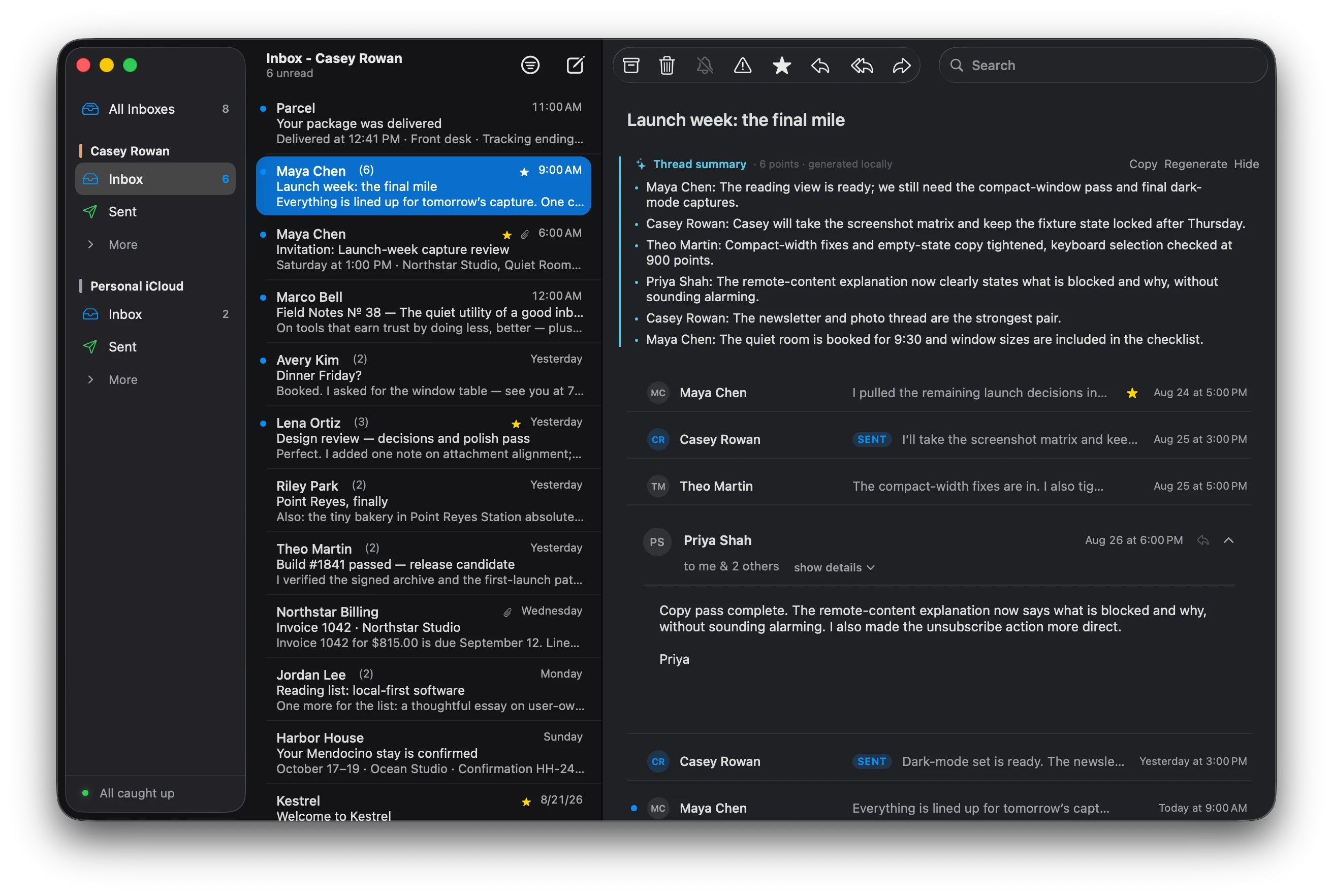Open the Field Notes email from Marco Bell
The height and width of the screenshot is (896, 1333).
[423, 312]
